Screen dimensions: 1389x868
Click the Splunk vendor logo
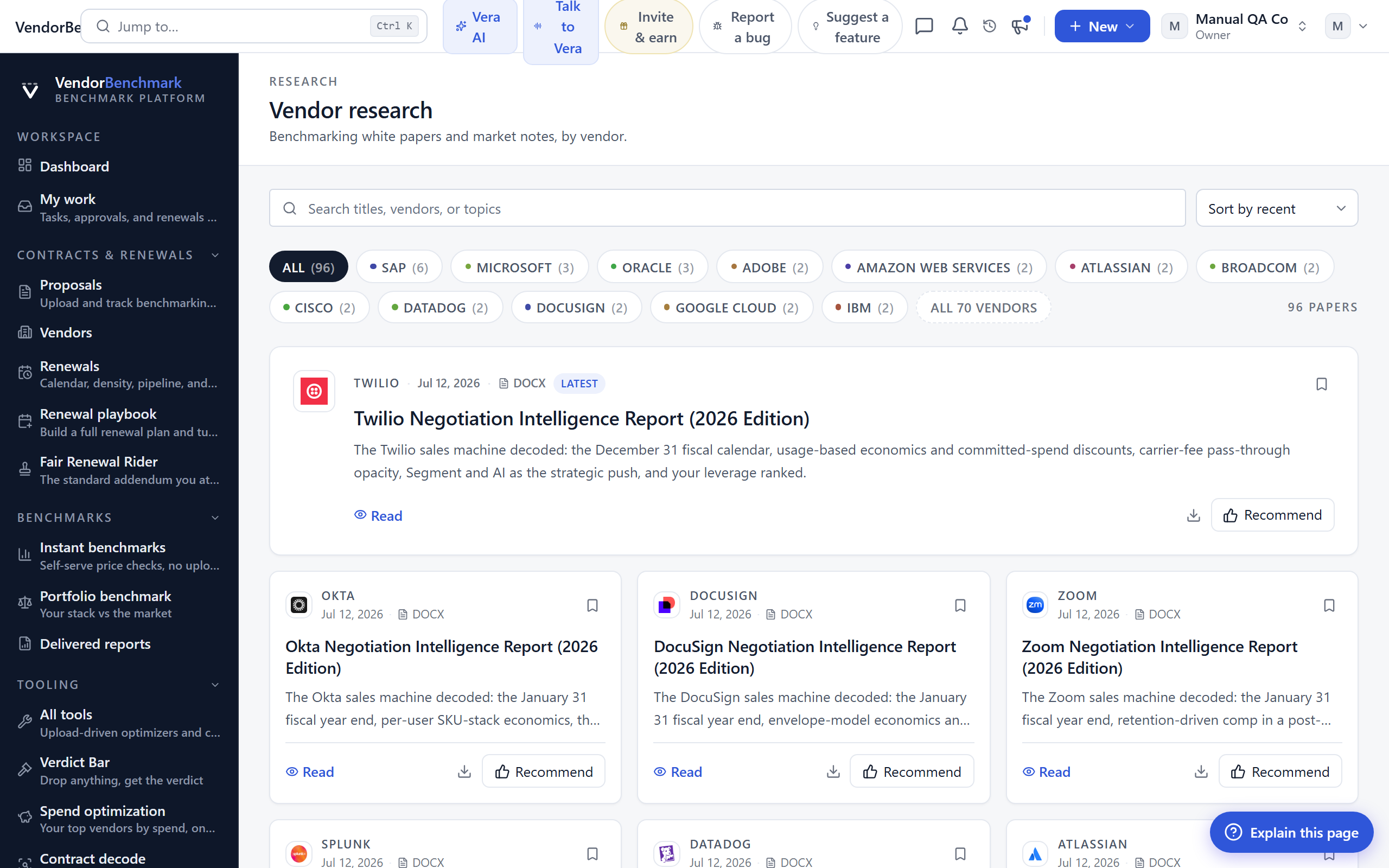coord(299,853)
